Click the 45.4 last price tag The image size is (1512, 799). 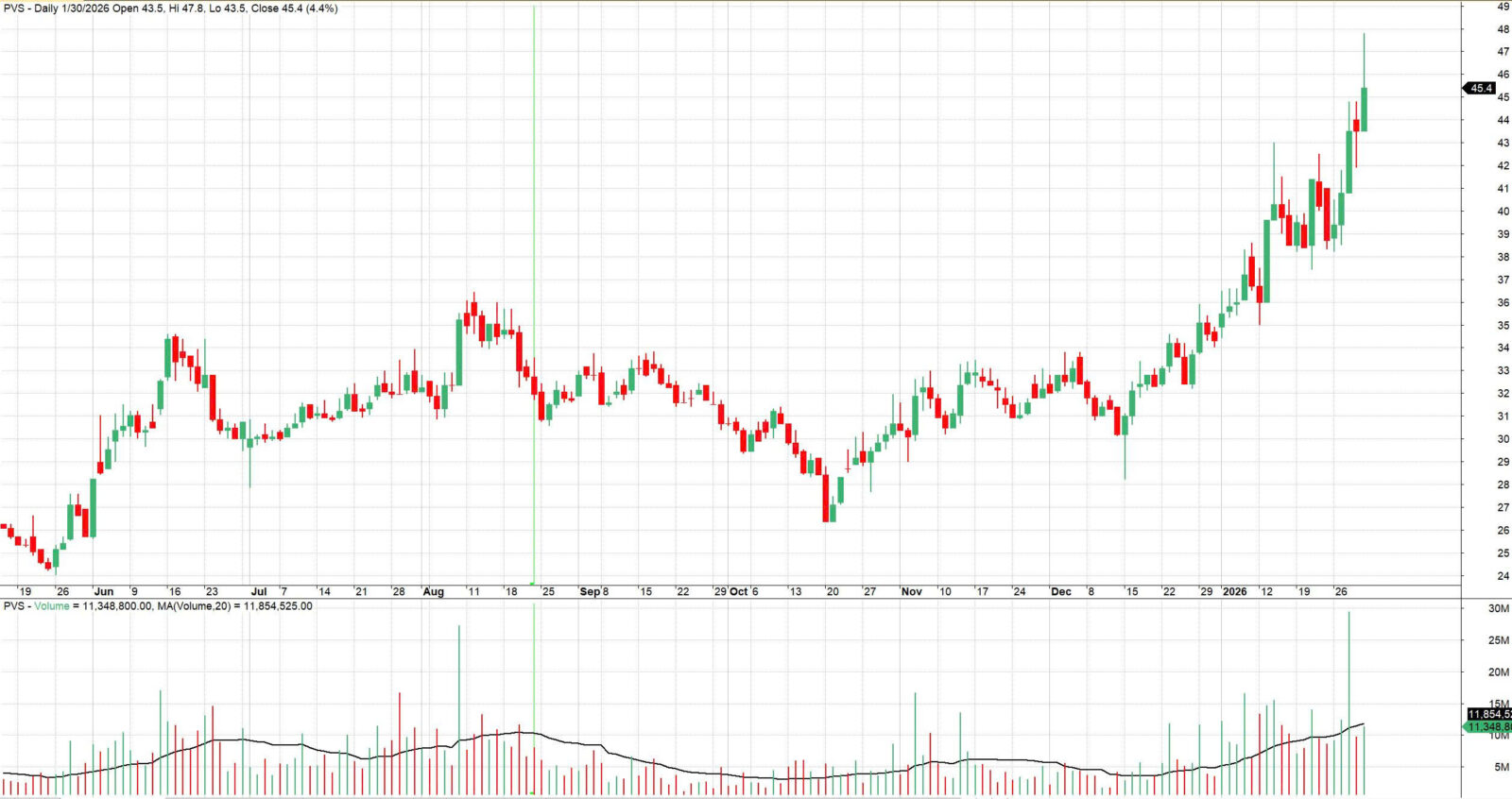tap(1480, 89)
